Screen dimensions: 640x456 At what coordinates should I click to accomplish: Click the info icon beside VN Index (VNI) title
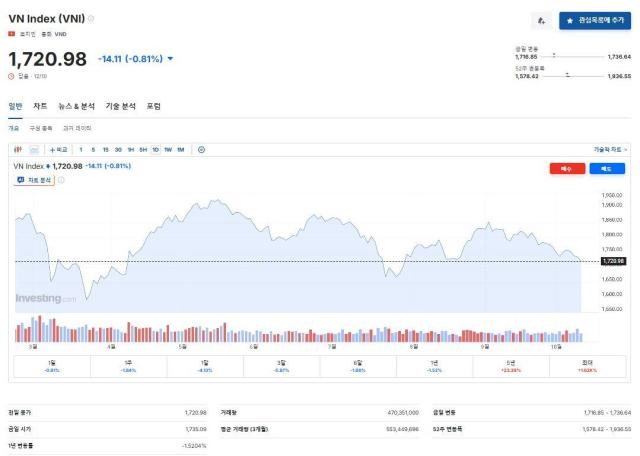(91, 18)
